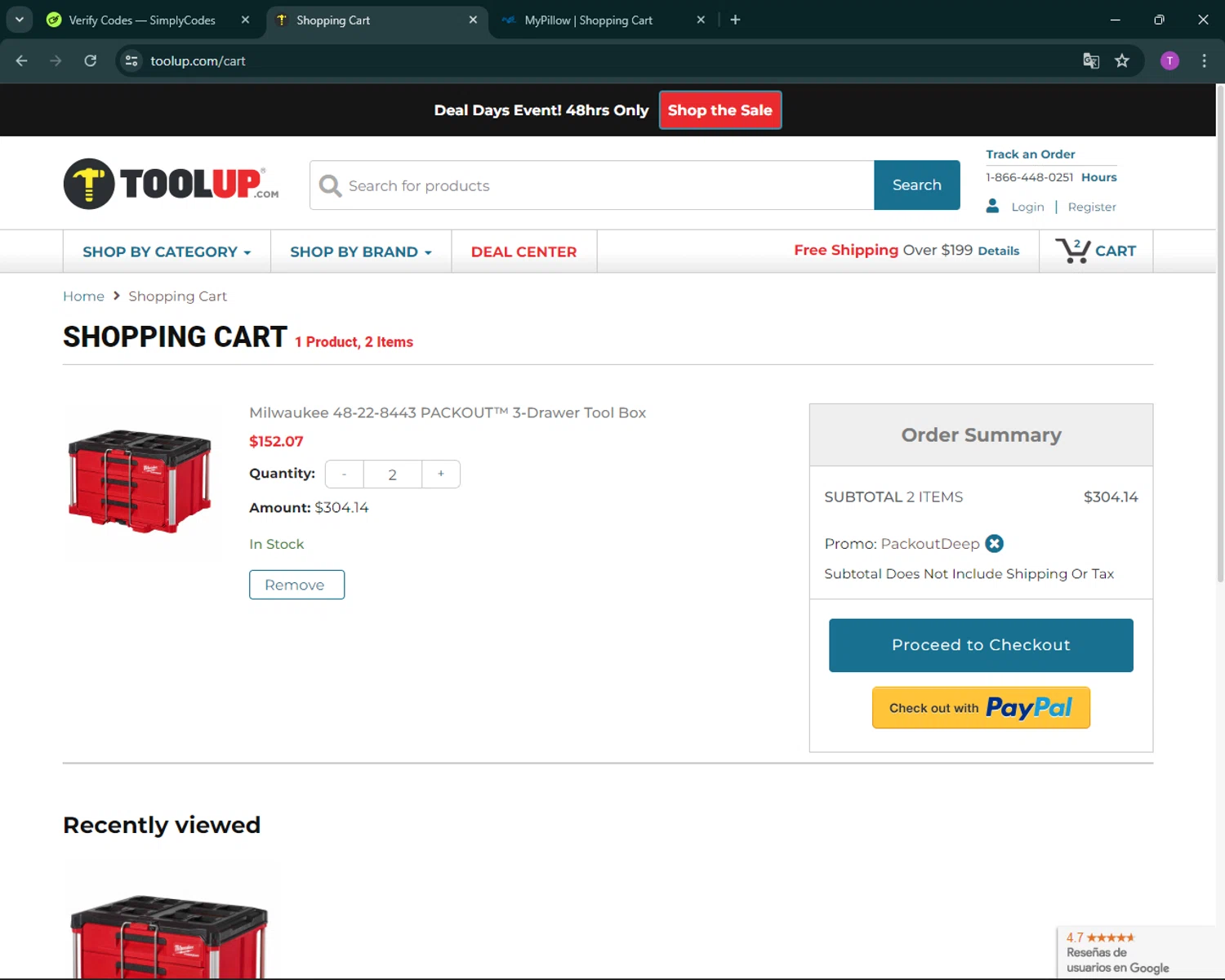Close the Shopping Cart tab
Screen dimensions: 1225x980
coord(473,20)
